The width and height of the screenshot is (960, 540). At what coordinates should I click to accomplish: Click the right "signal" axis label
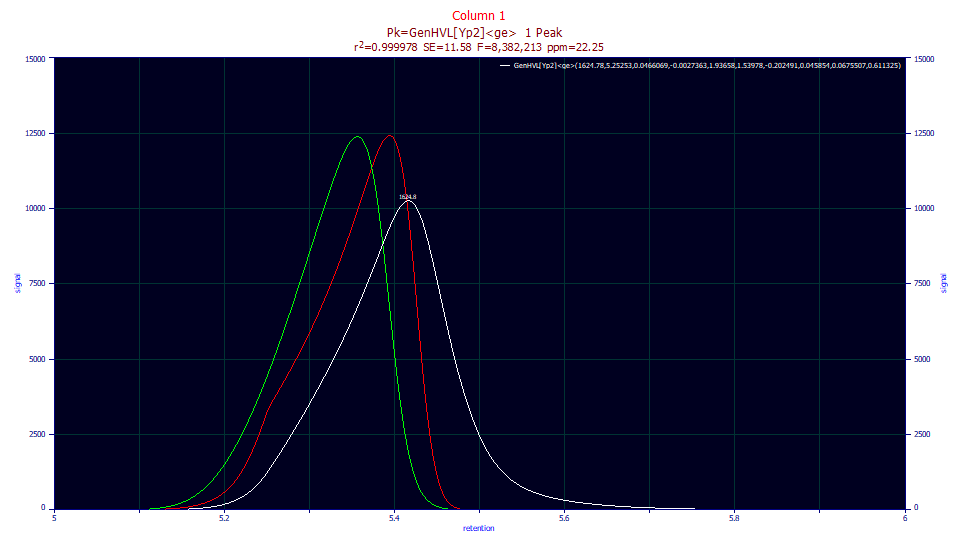pyautogui.click(x=943, y=283)
